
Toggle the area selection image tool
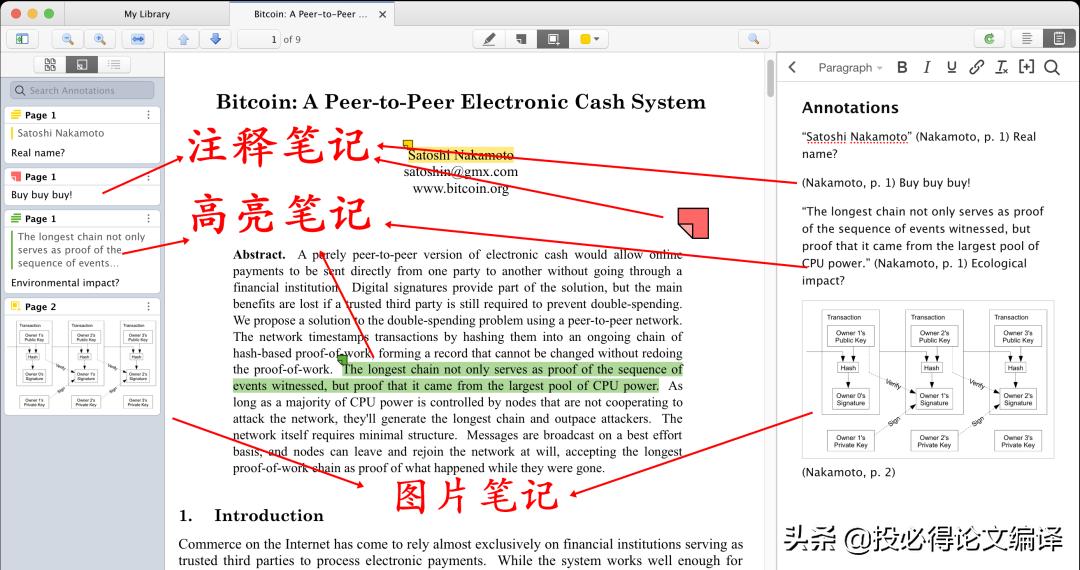[552, 39]
